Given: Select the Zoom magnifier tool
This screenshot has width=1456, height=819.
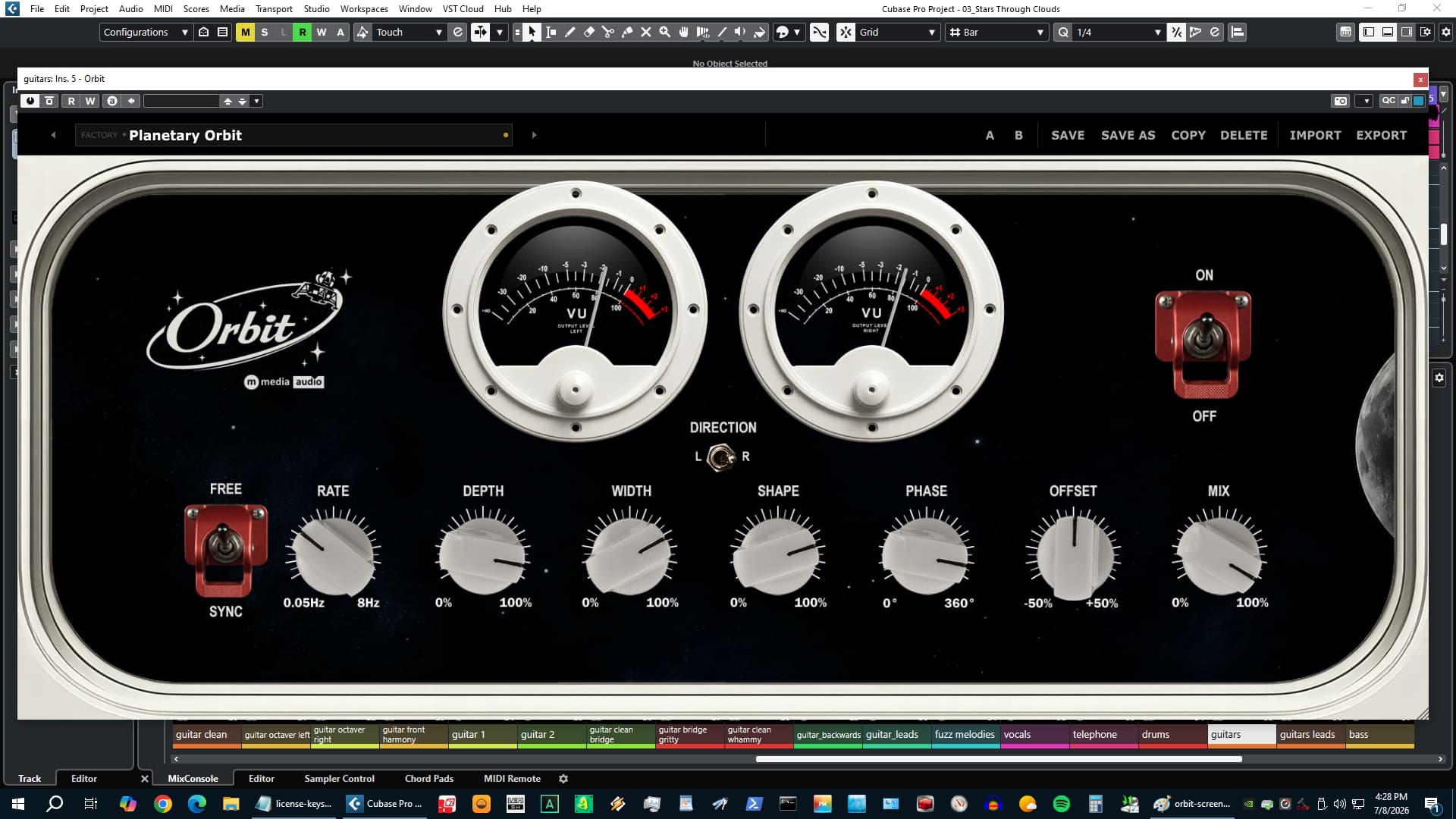Looking at the screenshot, I should (665, 32).
